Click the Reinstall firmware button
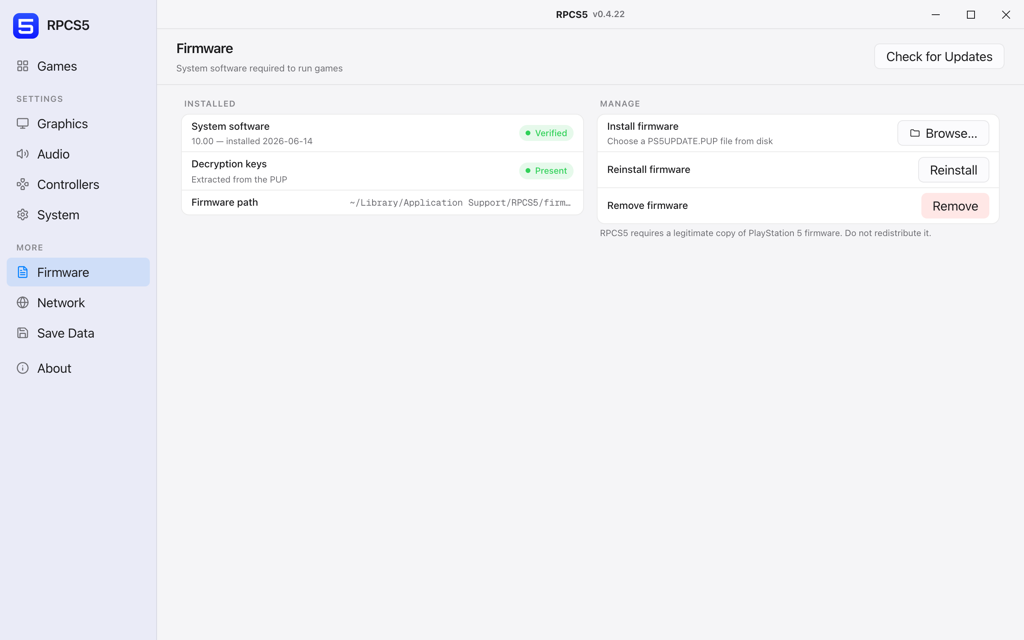The image size is (1024, 640). [953, 170]
